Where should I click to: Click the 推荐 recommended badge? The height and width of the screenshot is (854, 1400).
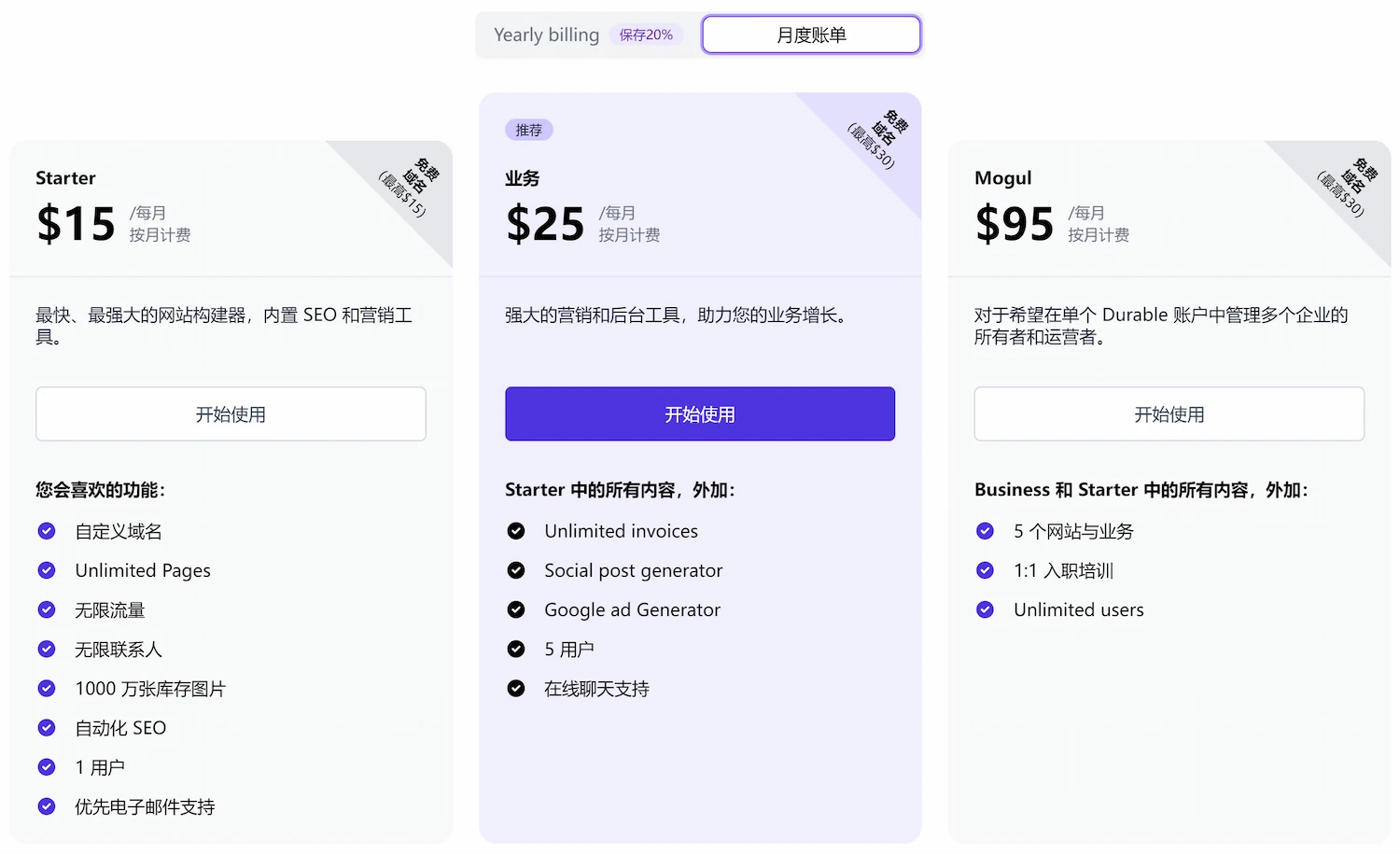coord(528,130)
